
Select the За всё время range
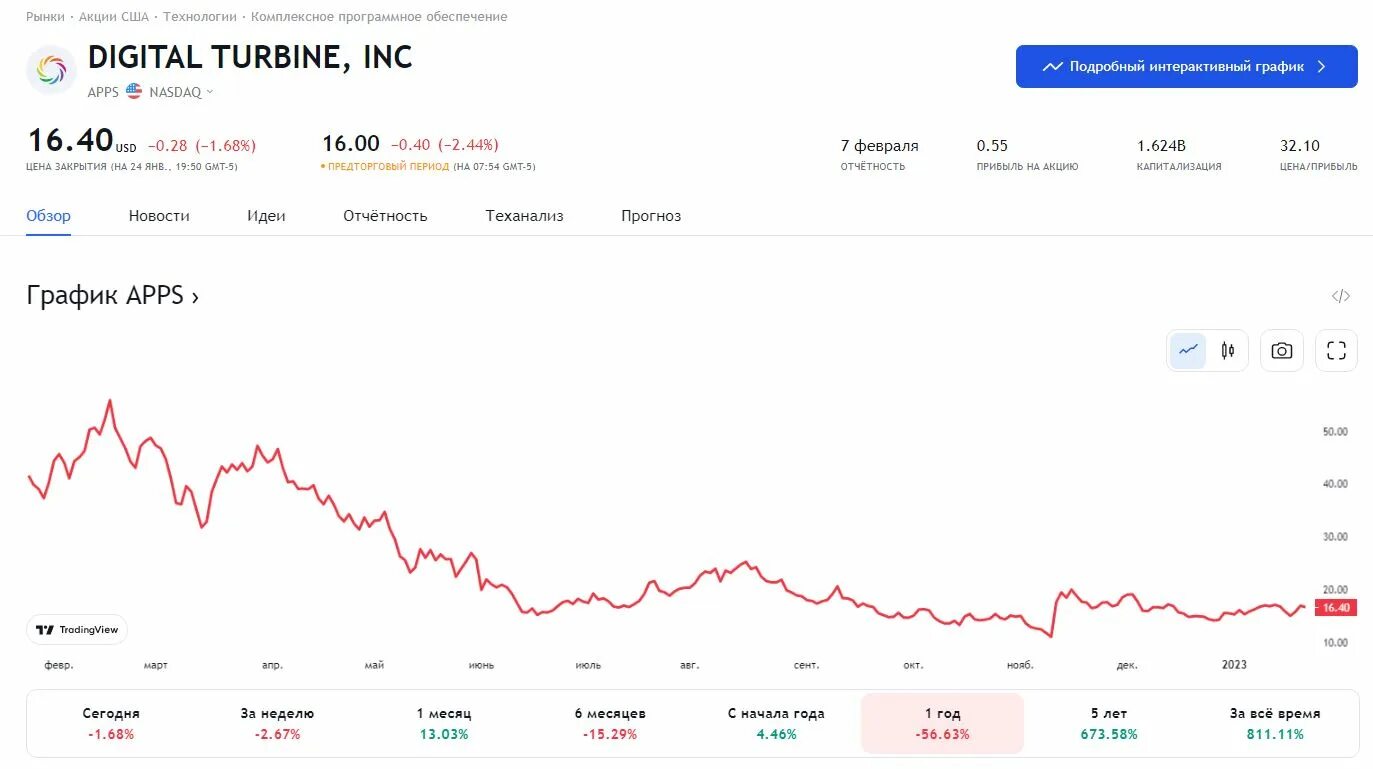(x=1275, y=723)
